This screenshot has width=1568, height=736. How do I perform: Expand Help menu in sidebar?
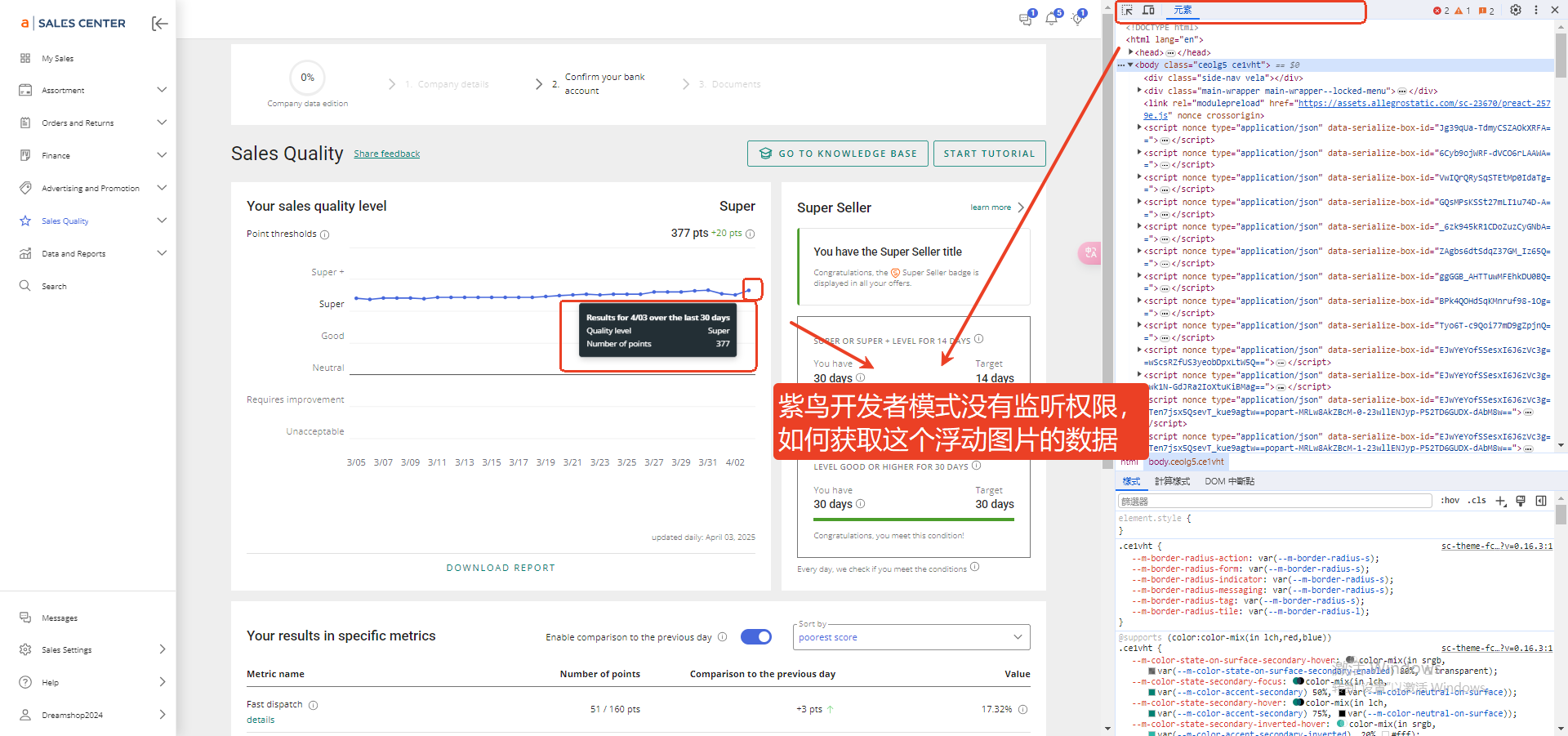coord(163,682)
